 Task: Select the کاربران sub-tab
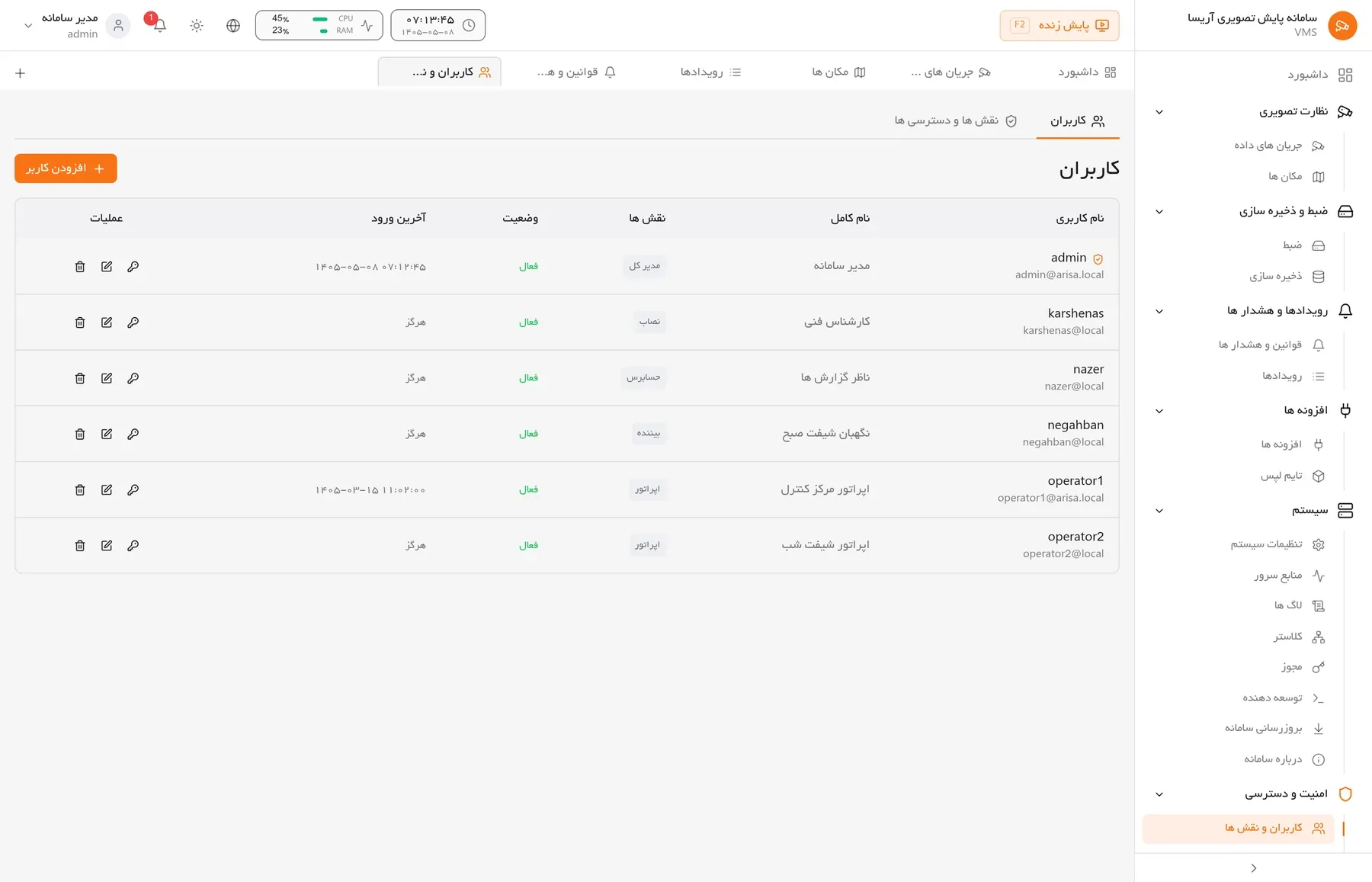pyautogui.click(x=1077, y=120)
